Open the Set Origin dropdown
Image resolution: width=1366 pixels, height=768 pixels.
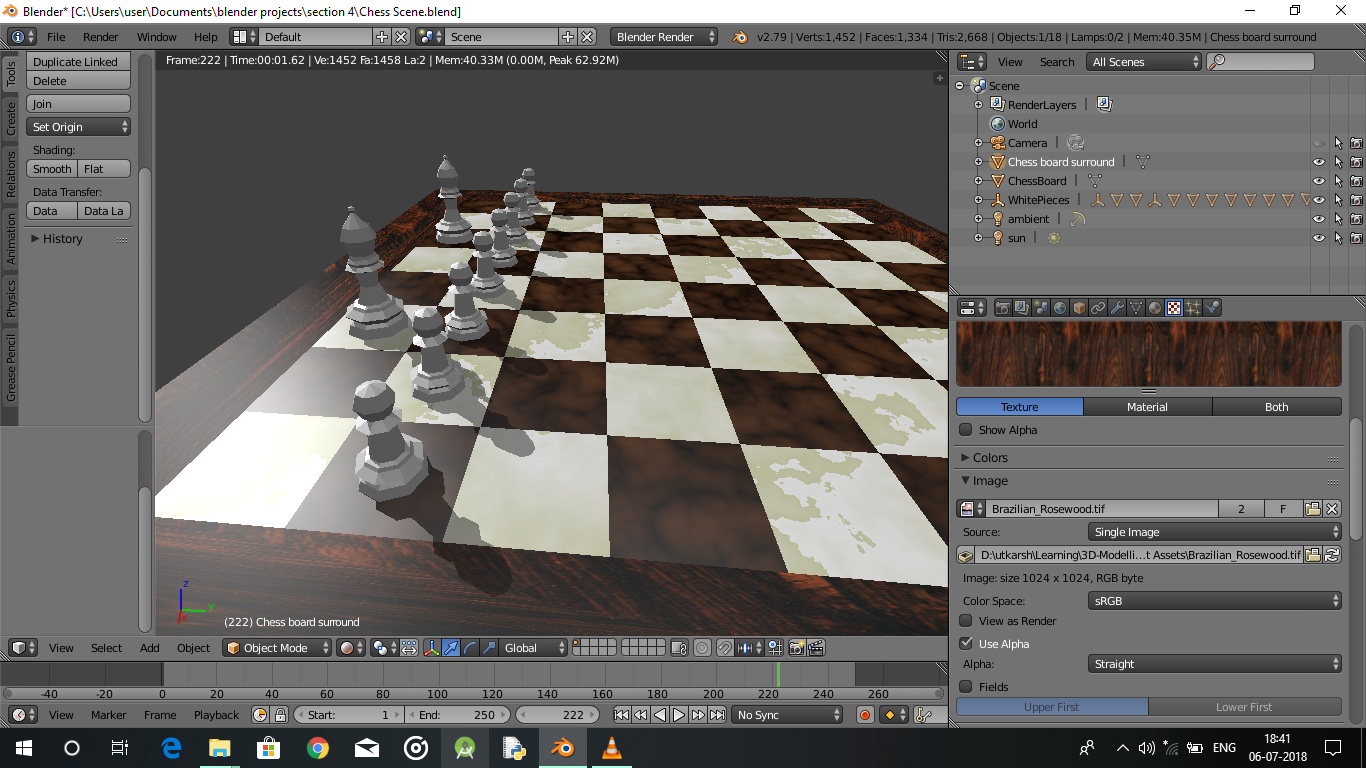[x=79, y=127]
